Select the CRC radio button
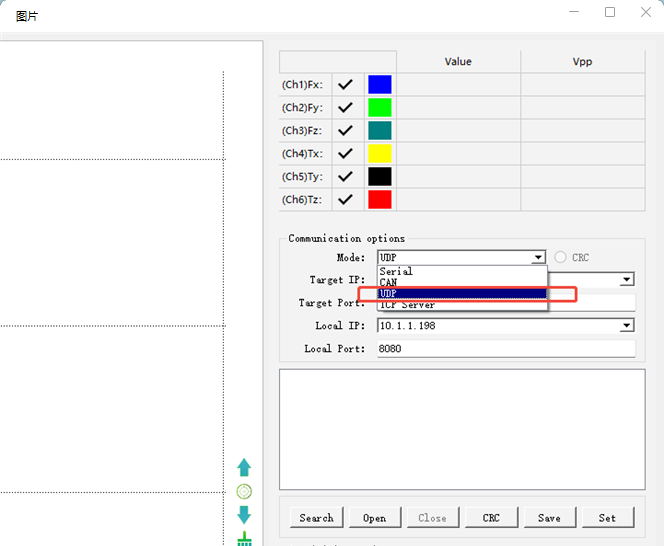 (560, 257)
